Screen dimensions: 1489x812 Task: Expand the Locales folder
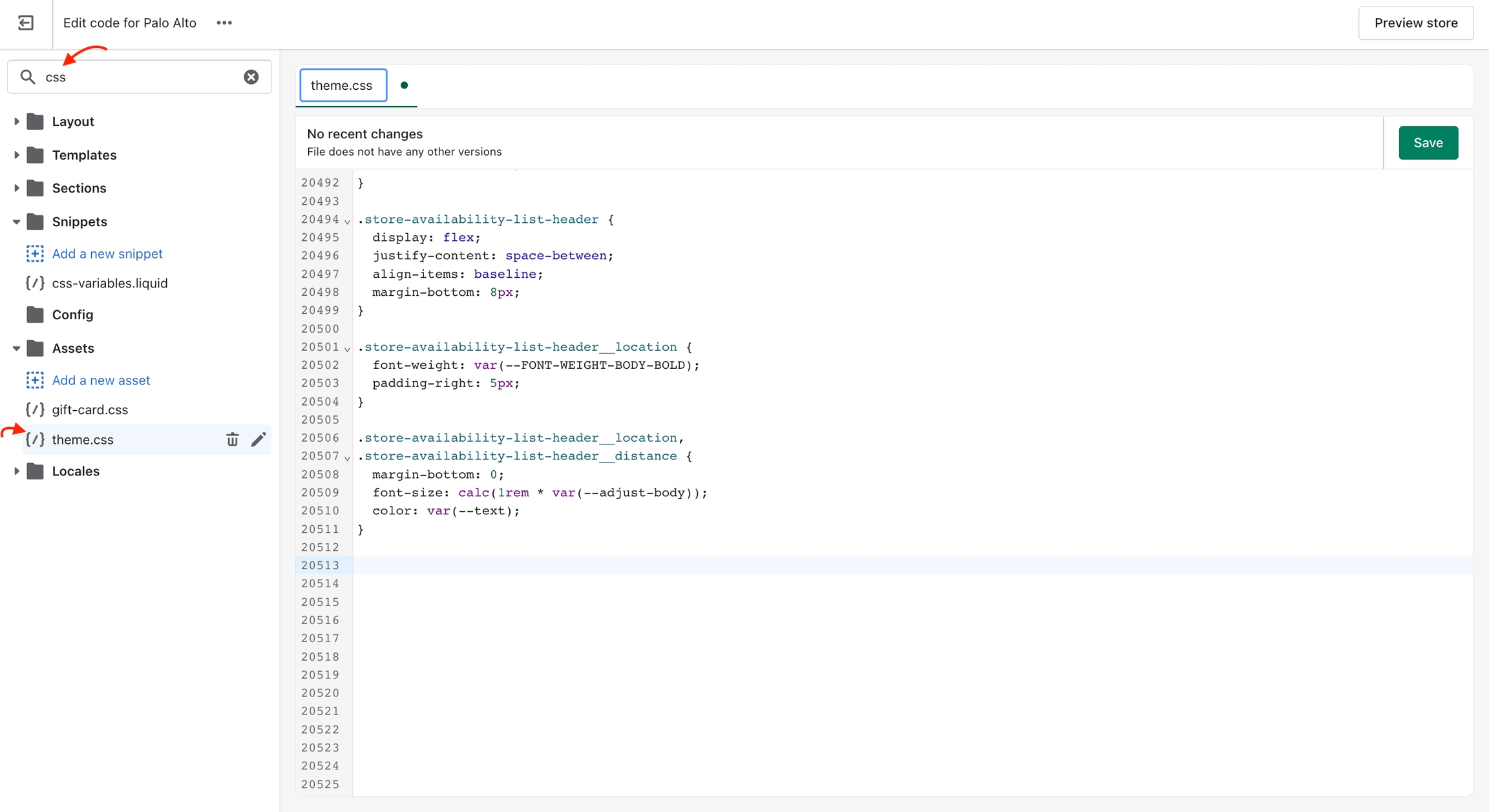17,471
